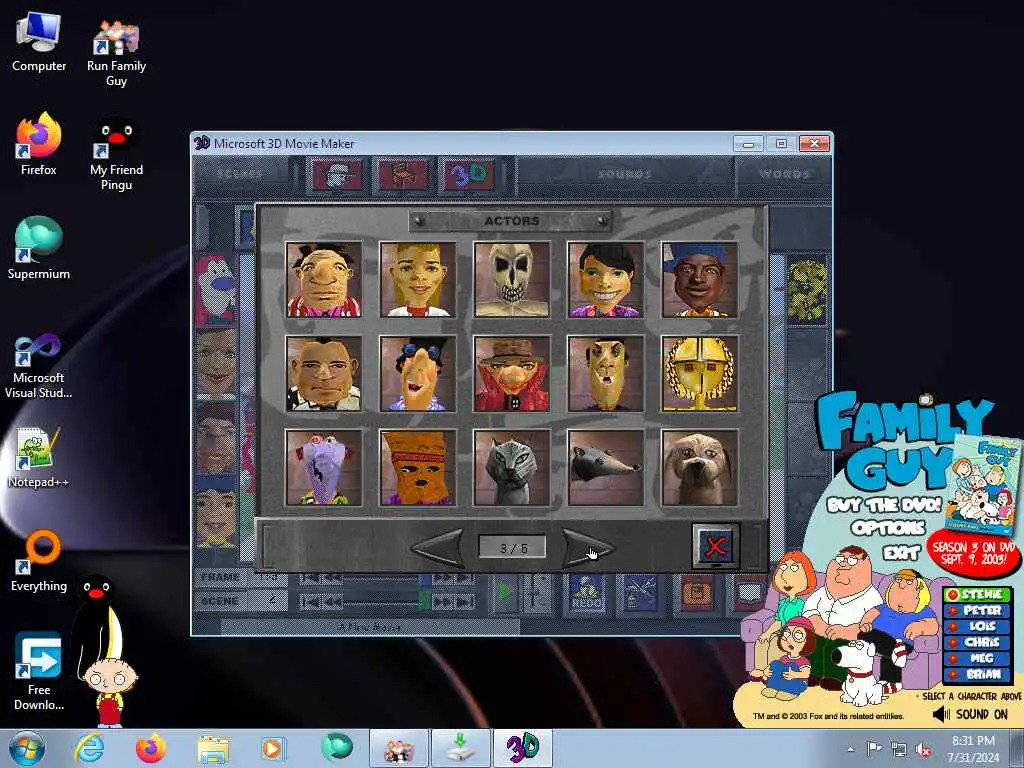
Task: Select the Run Family Guy desktop shortcut
Action: [116, 52]
